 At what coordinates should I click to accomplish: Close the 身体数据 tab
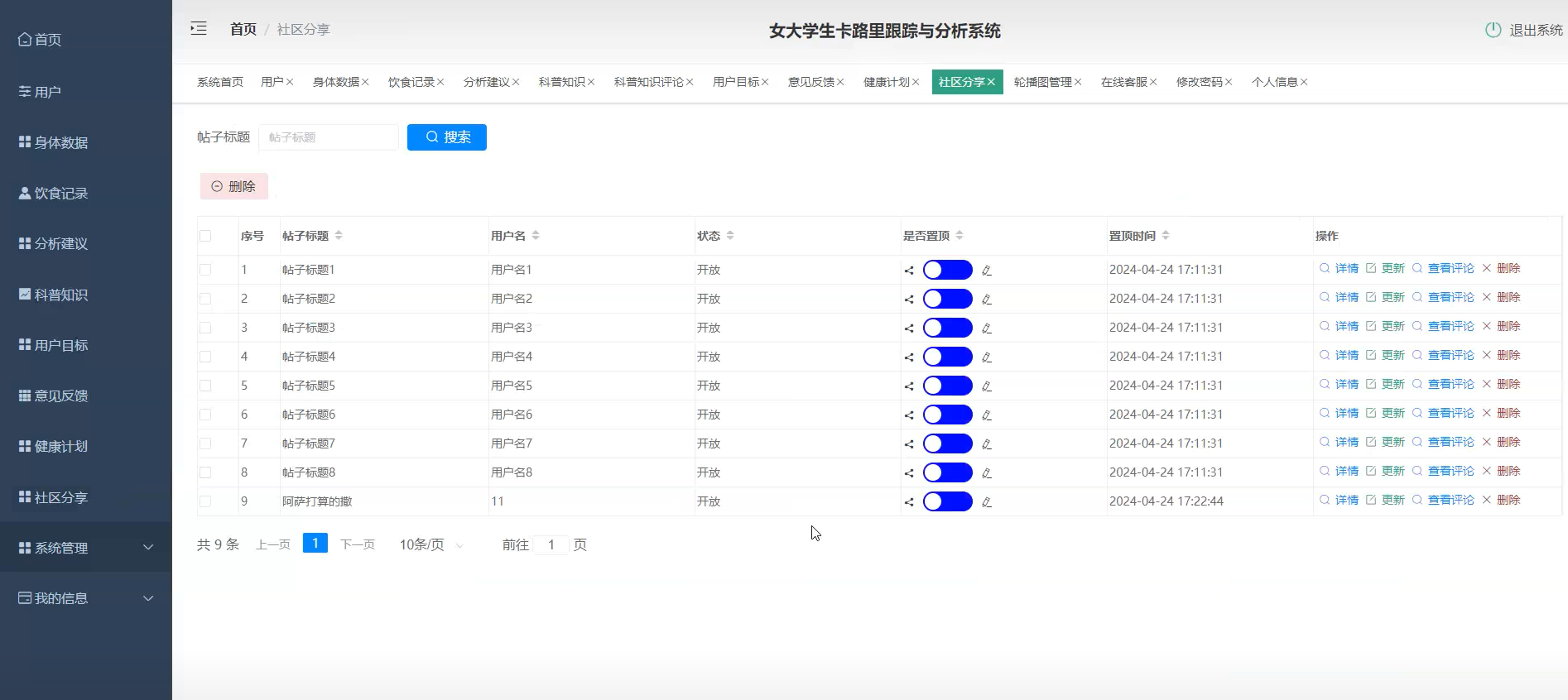click(x=365, y=82)
